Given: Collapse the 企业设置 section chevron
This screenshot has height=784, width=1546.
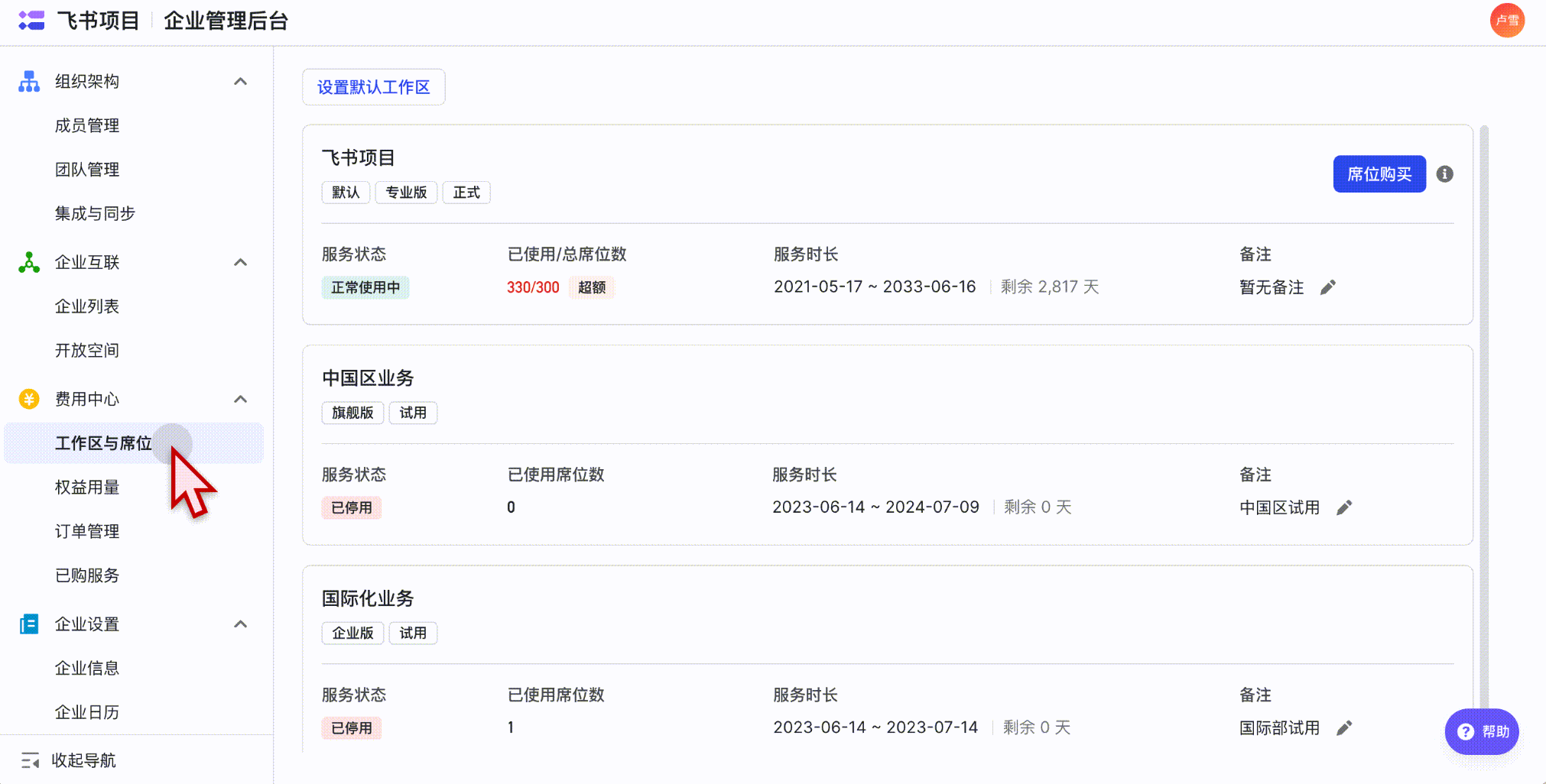Looking at the screenshot, I should pos(241,624).
